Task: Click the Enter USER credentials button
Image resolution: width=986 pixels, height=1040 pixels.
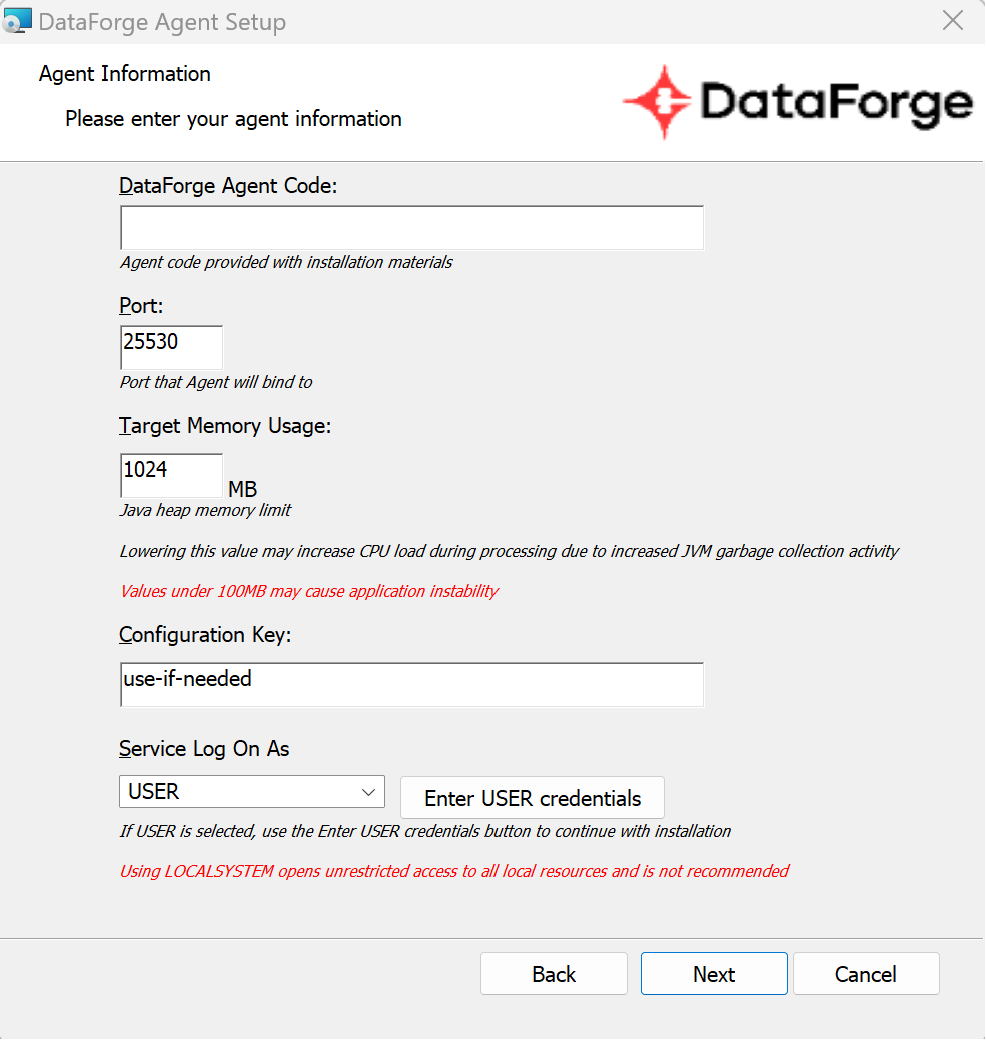Action: [x=532, y=798]
